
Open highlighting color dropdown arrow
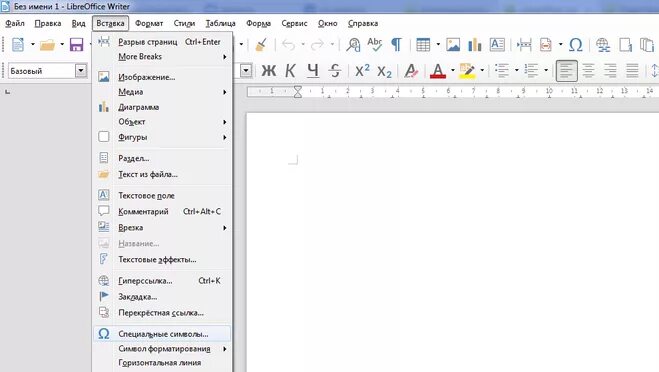(482, 70)
